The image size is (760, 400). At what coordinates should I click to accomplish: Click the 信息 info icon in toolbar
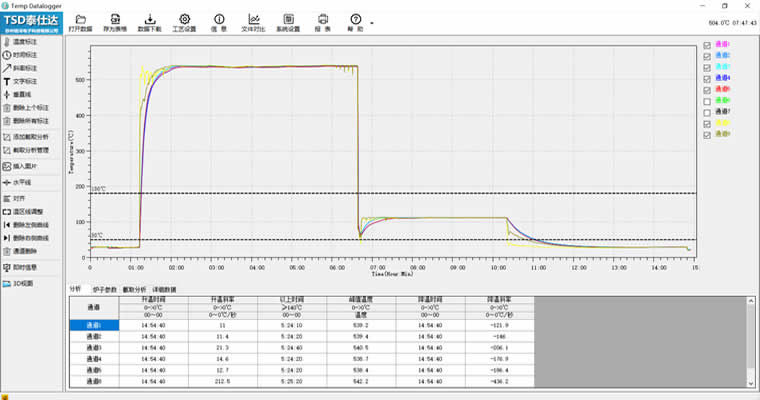pos(219,22)
